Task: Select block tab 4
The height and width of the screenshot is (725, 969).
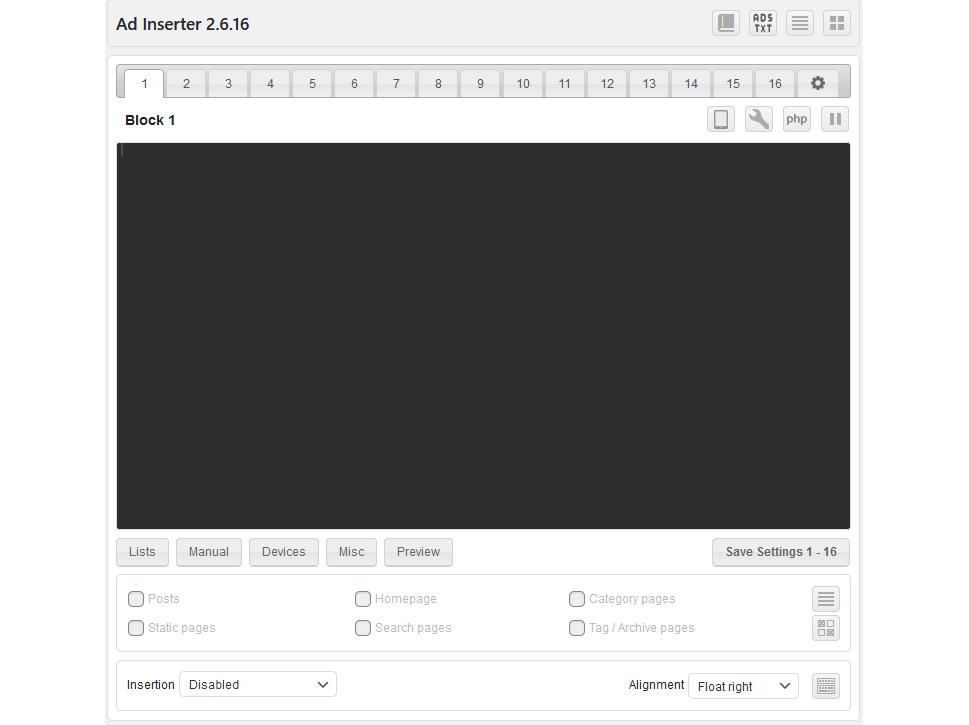Action: tap(270, 83)
